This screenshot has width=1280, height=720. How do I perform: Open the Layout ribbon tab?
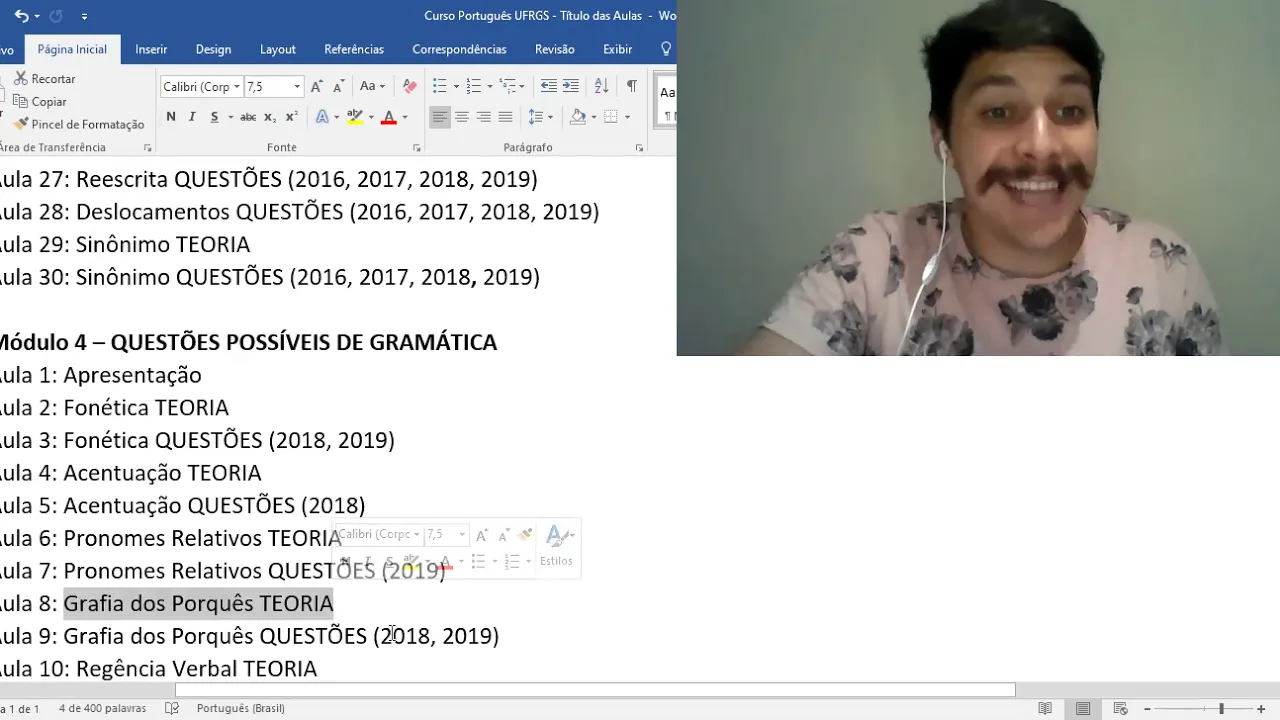coord(278,49)
